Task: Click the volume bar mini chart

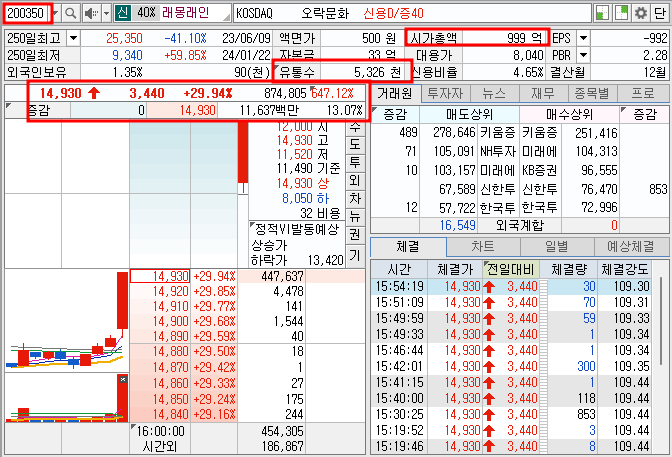Action: 67,398
